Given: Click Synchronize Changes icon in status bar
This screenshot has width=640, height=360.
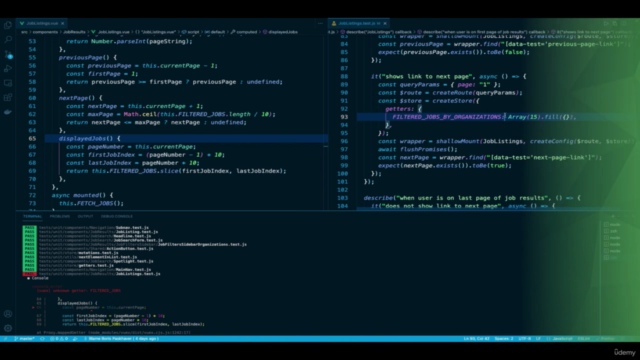Looking at the screenshot, I should pos(42,339).
